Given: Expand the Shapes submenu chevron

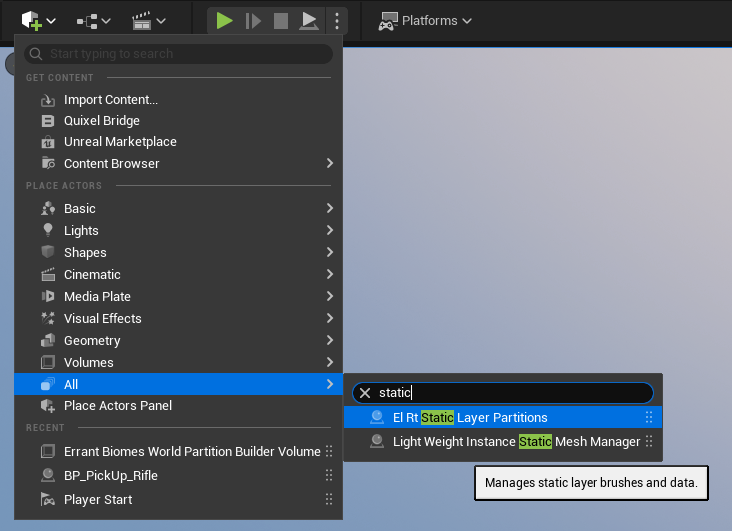Looking at the screenshot, I should point(330,252).
